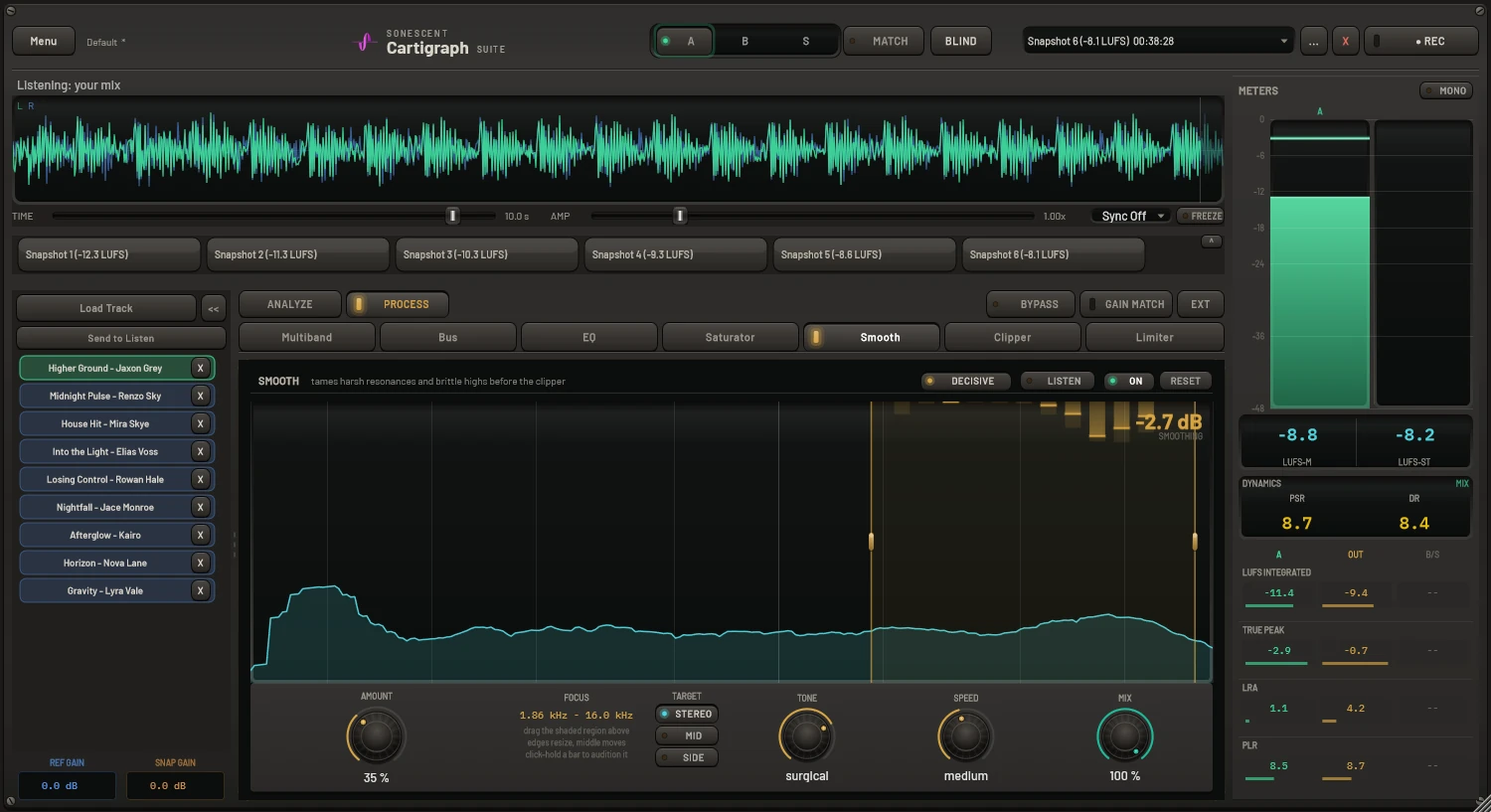Remove Losing Control - Rowan Hale track
The image size is (1491, 812).
coord(200,479)
